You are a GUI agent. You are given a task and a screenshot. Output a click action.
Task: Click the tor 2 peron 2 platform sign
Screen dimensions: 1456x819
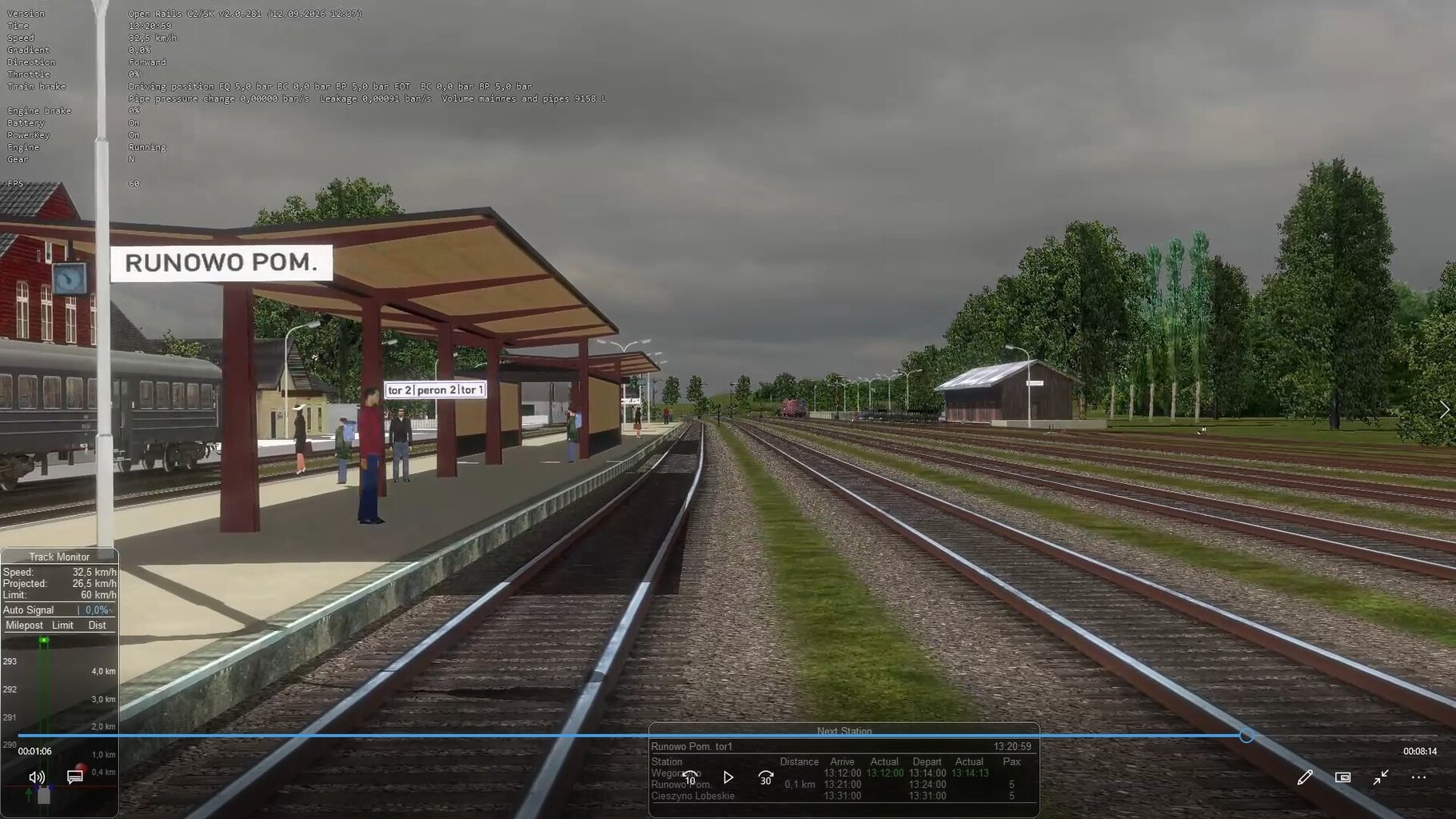tap(435, 390)
